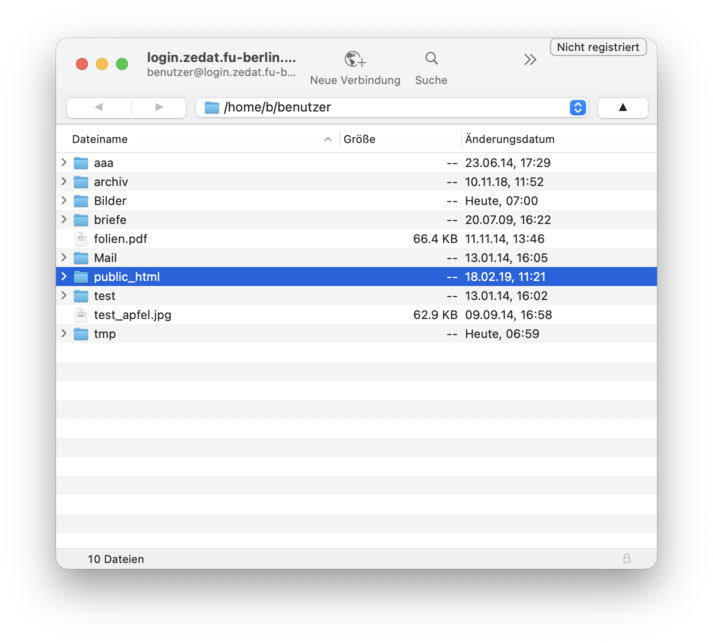Expand the aaa folder
713x643 pixels.
pyautogui.click(x=64, y=163)
